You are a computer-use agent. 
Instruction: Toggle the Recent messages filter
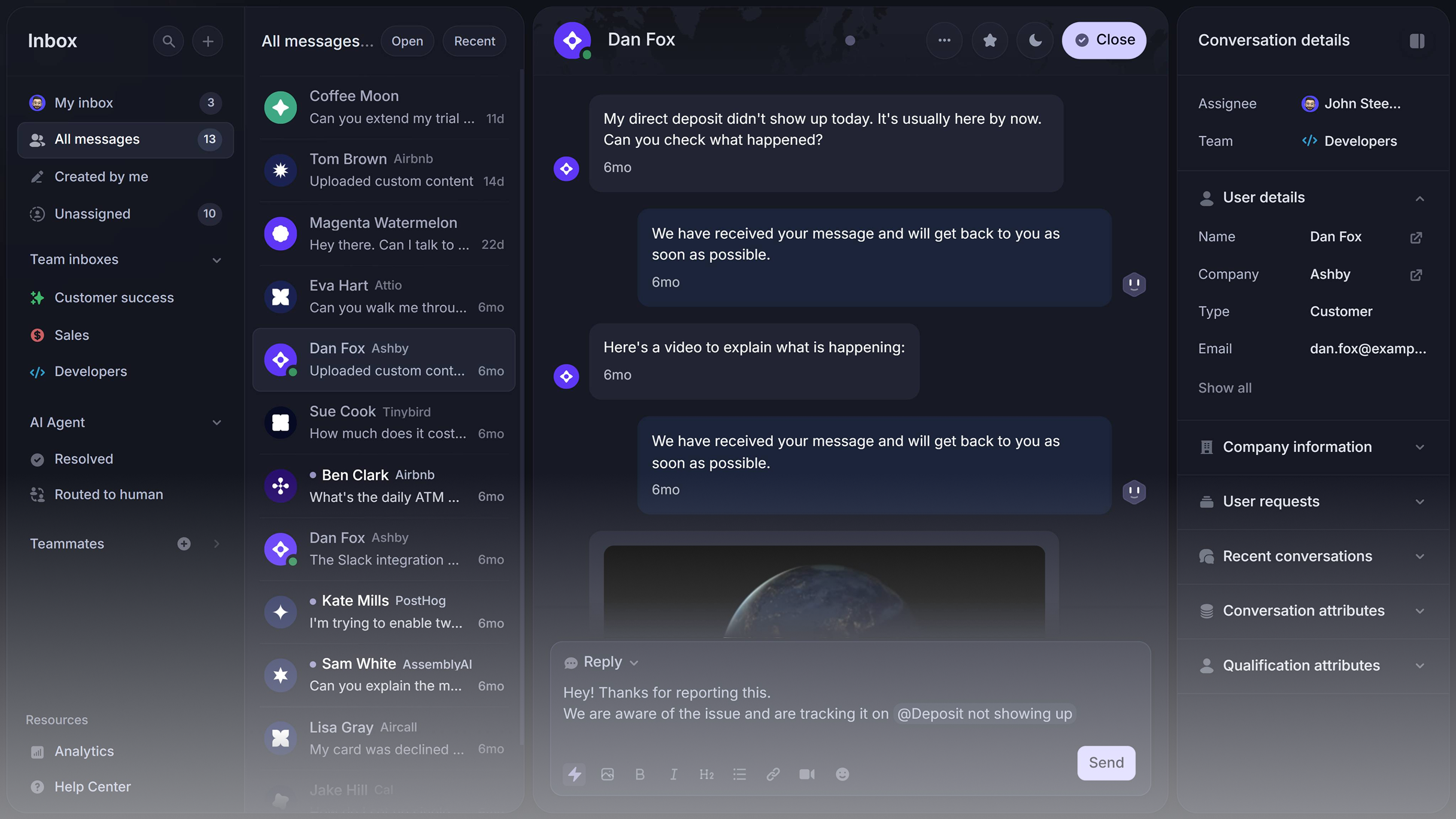click(474, 41)
